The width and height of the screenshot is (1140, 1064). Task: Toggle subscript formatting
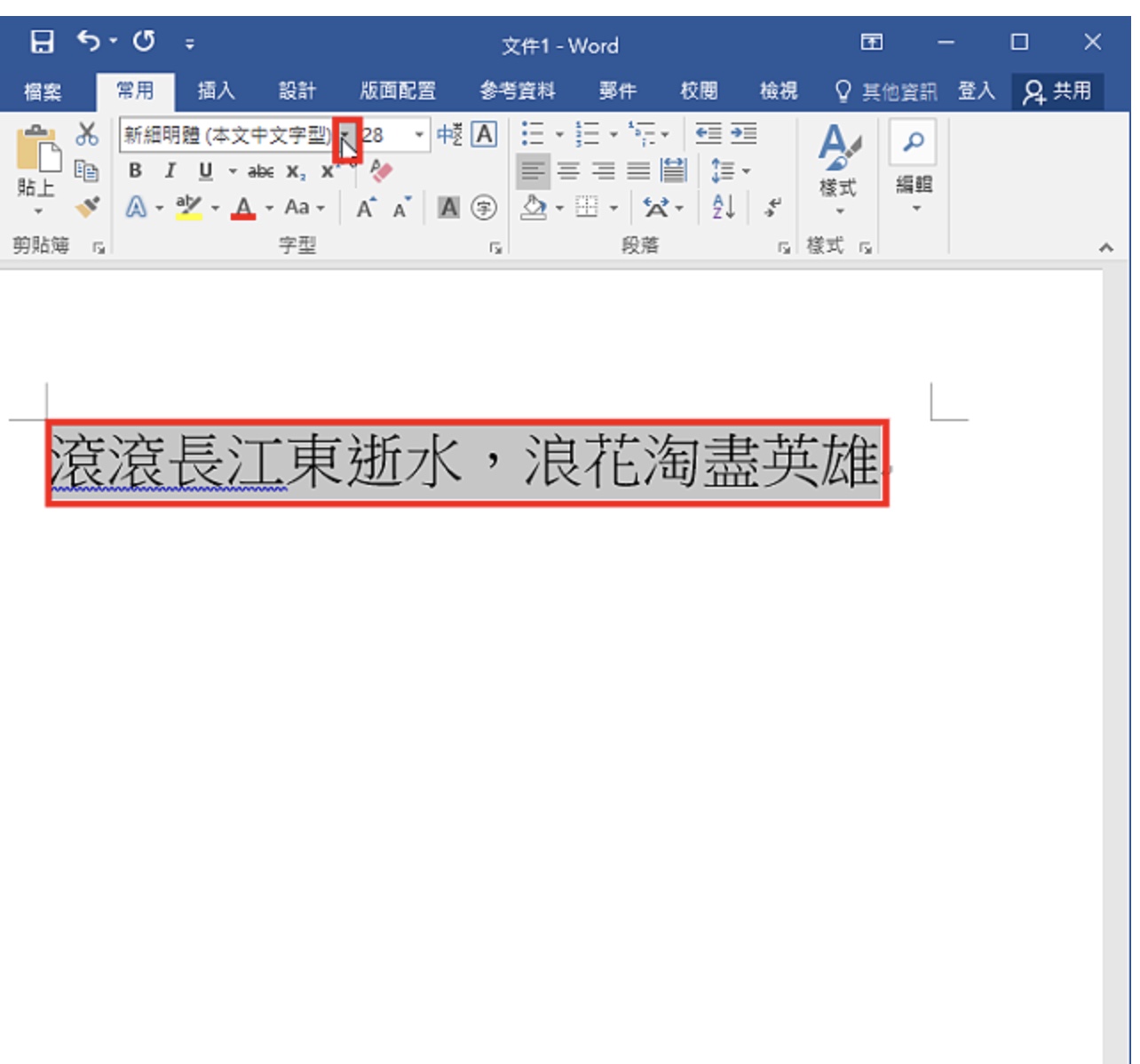[296, 171]
